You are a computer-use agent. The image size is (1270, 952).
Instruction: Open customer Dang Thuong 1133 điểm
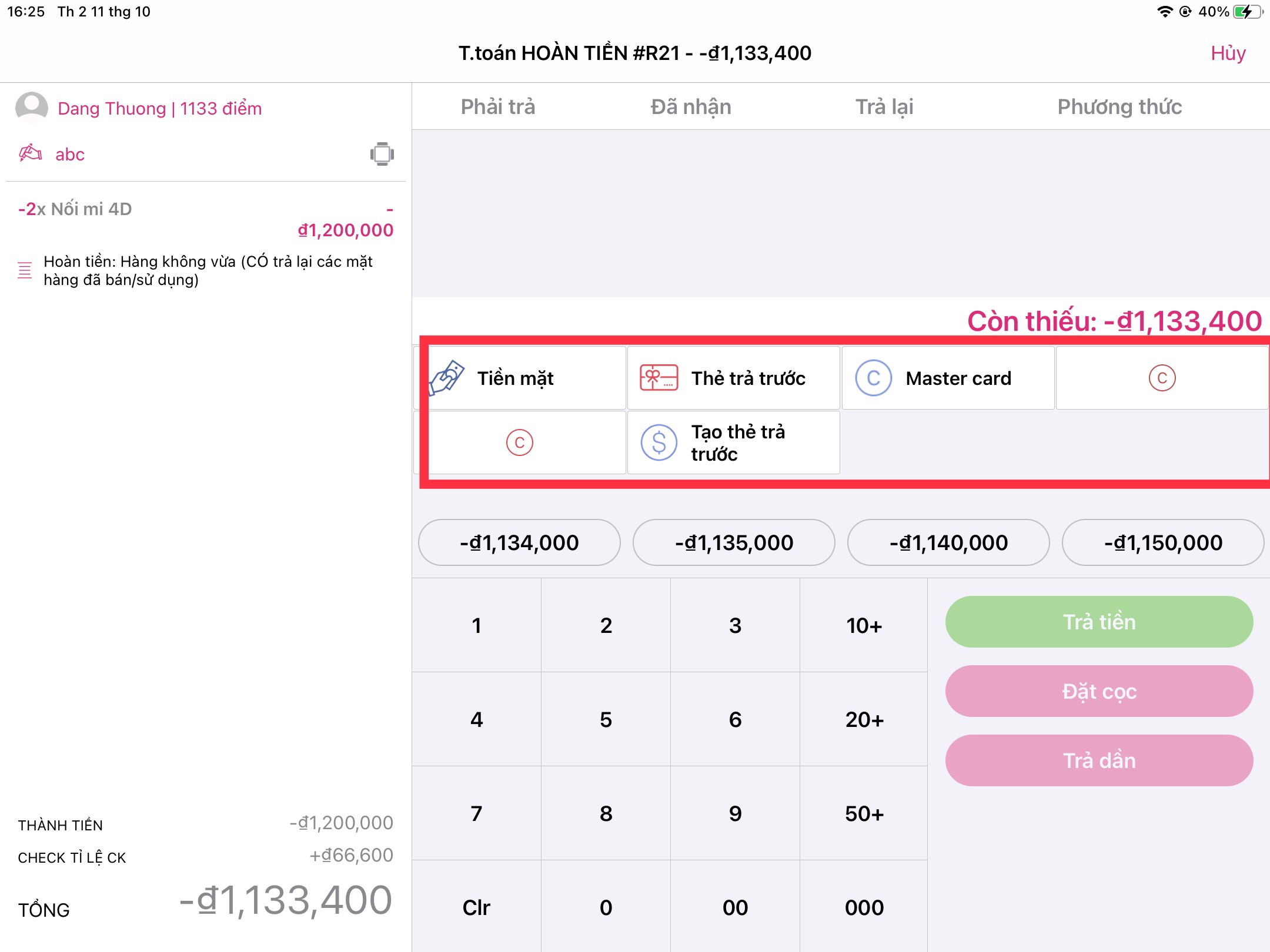tap(159, 109)
